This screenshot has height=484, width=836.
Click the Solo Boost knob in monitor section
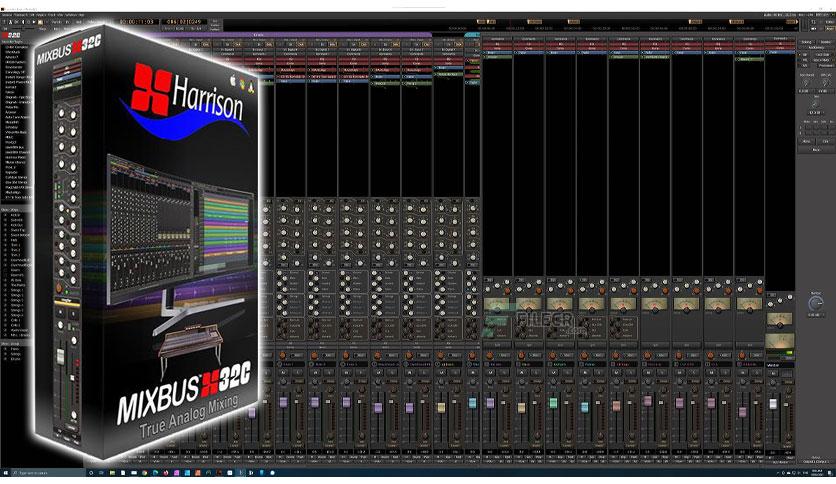pos(806,83)
